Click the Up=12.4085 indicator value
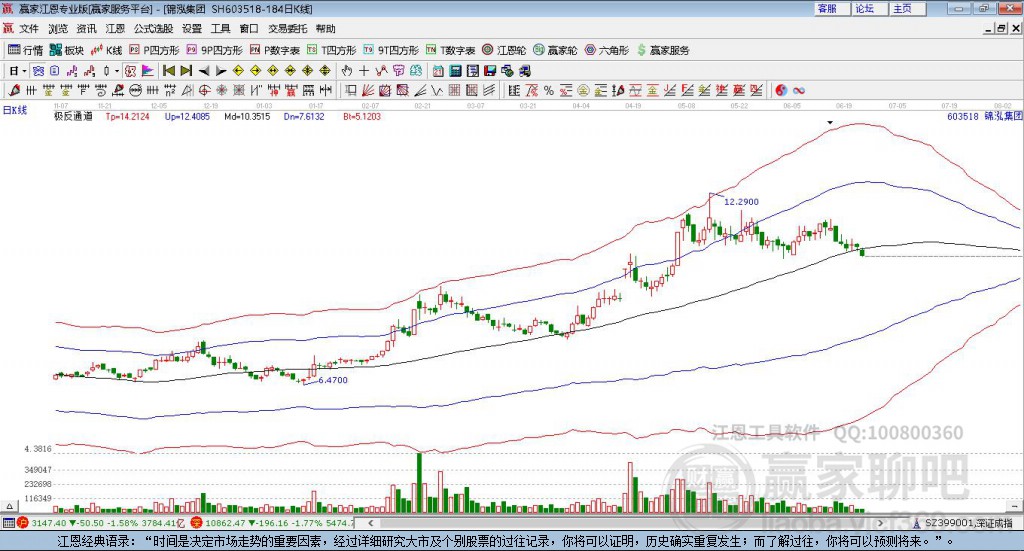The width and height of the screenshot is (1024, 551). pos(187,116)
